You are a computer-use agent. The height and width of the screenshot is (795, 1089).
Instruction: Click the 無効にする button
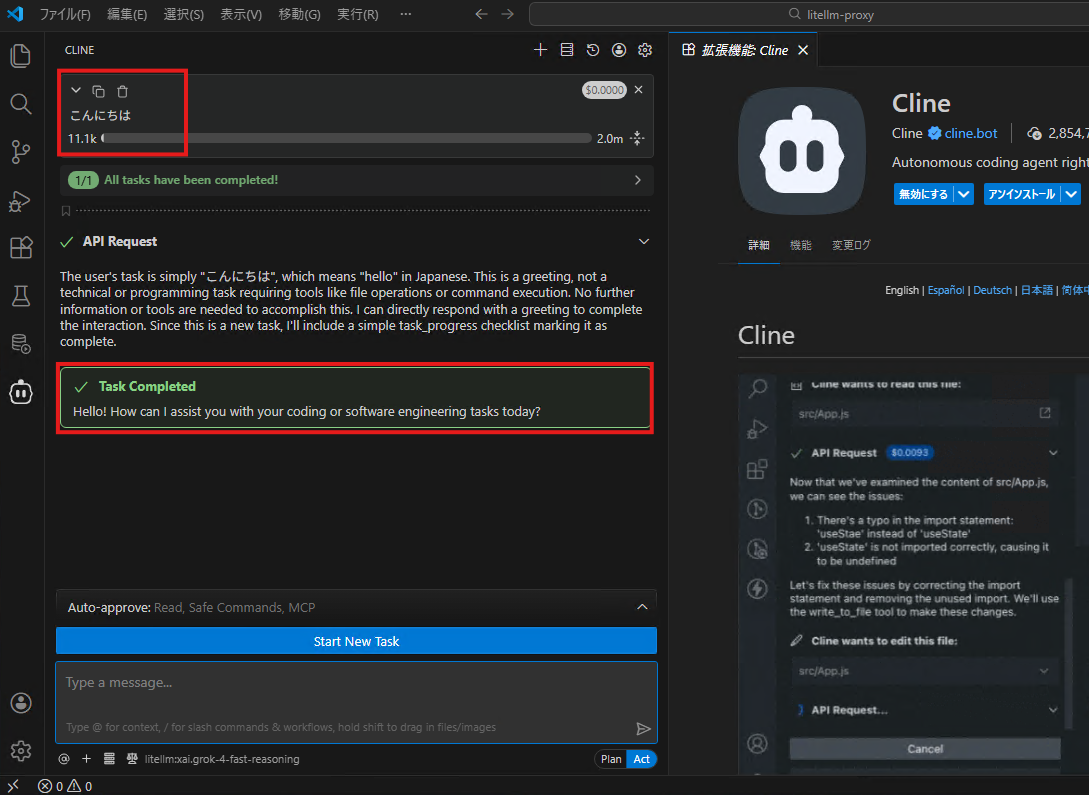click(x=924, y=194)
